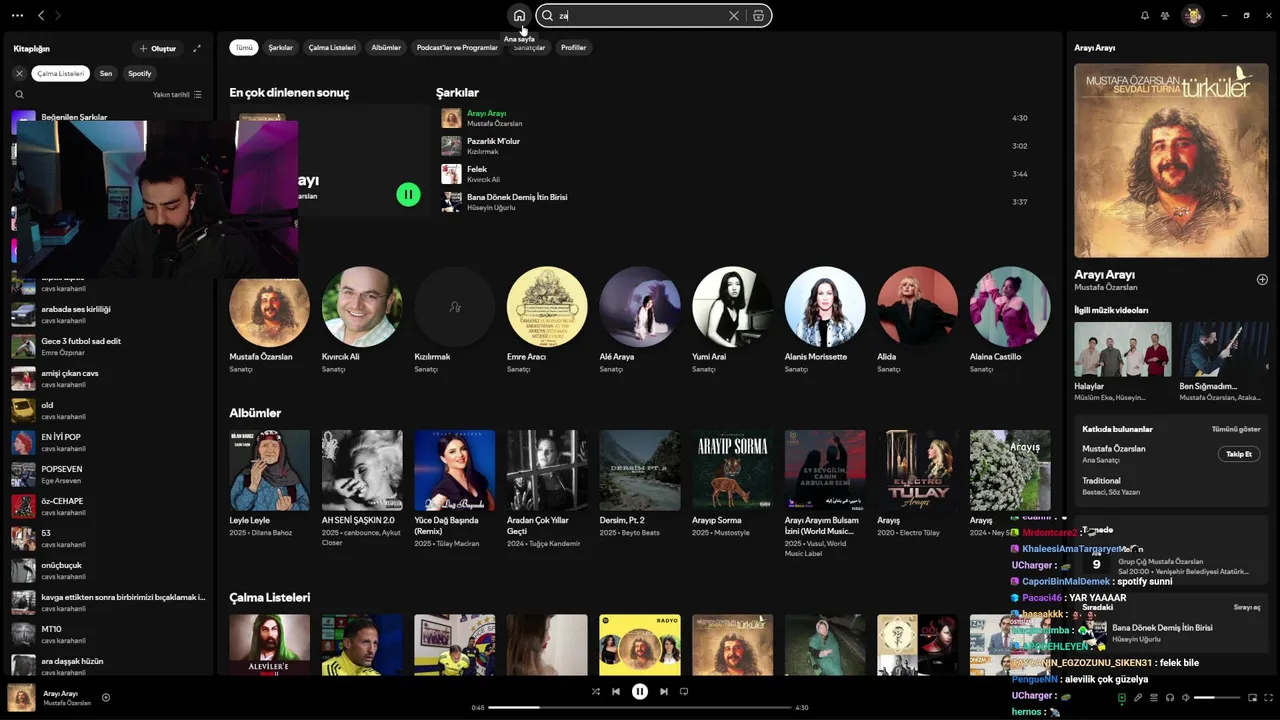
Task: Seek on the song progress bar
Action: coord(640,708)
